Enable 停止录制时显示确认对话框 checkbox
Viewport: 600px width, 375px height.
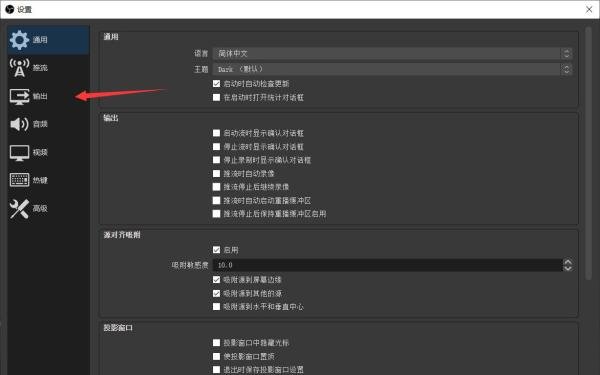coord(217,160)
